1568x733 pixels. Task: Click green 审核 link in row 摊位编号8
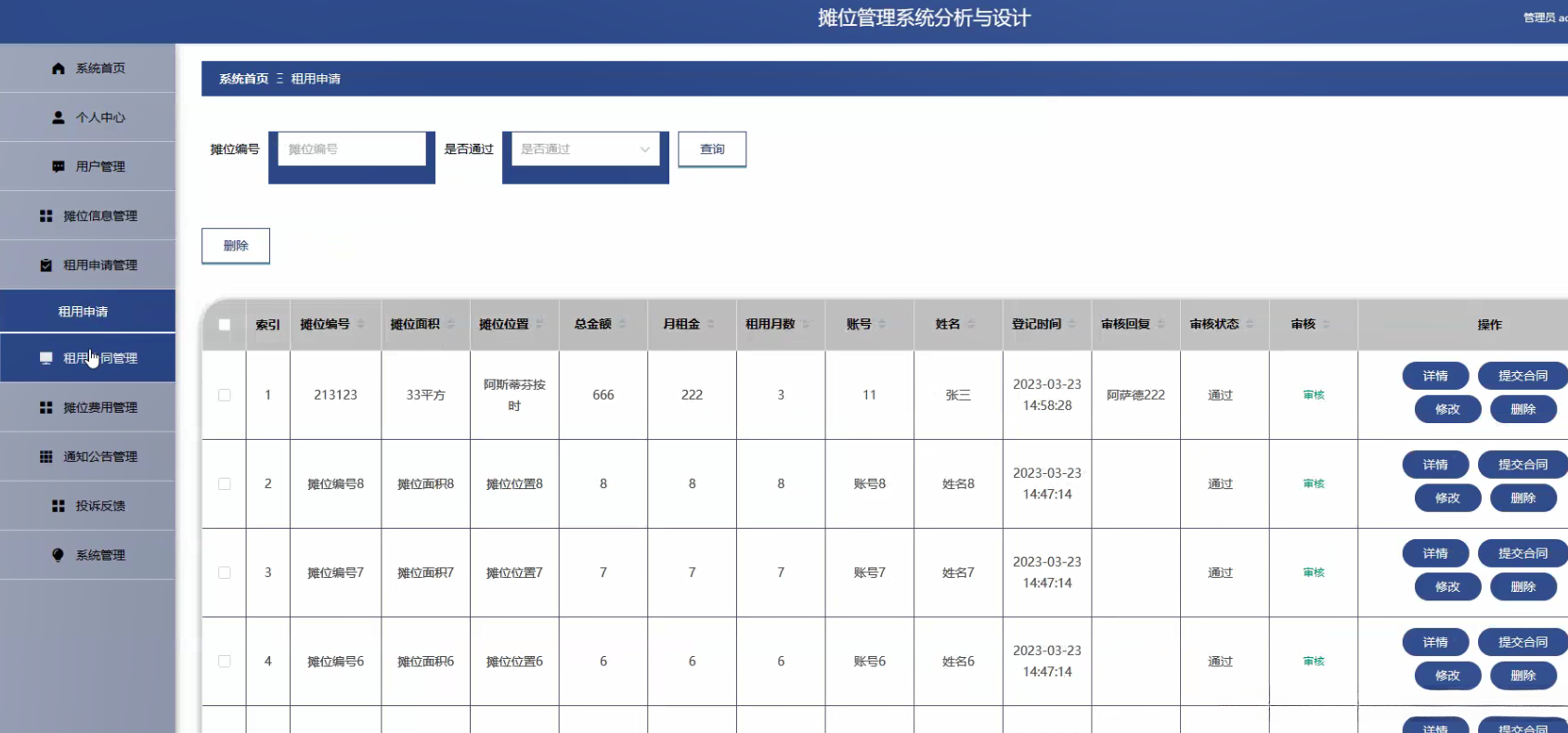(x=1314, y=483)
